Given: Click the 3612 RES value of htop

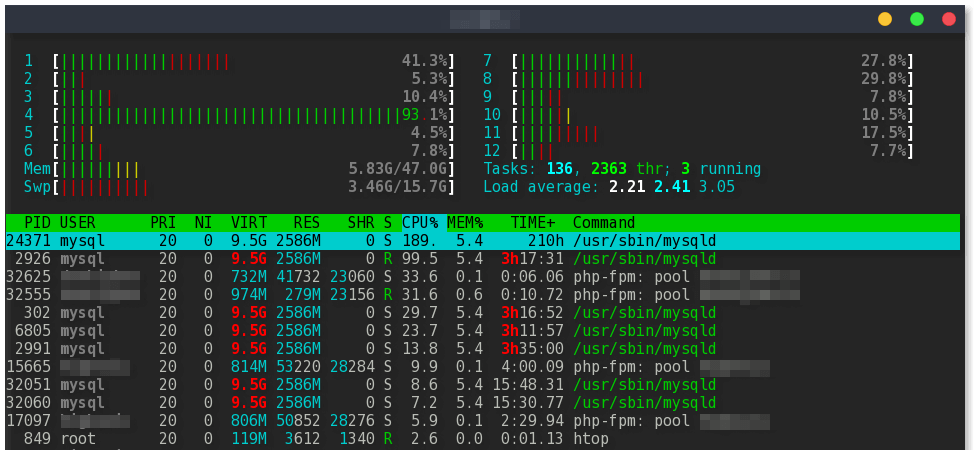Looking at the screenshot, I should pyautogui.click(x=303, y=439).
